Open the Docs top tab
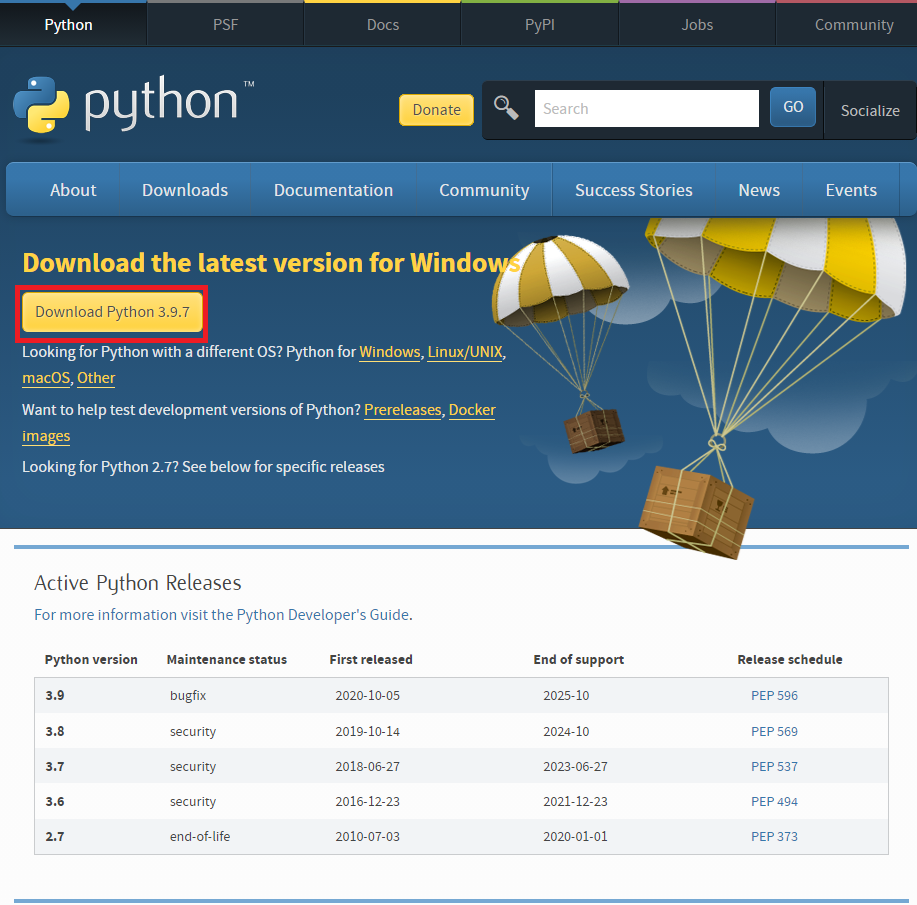Screen dimensions: 917x905 pos(382,25)
